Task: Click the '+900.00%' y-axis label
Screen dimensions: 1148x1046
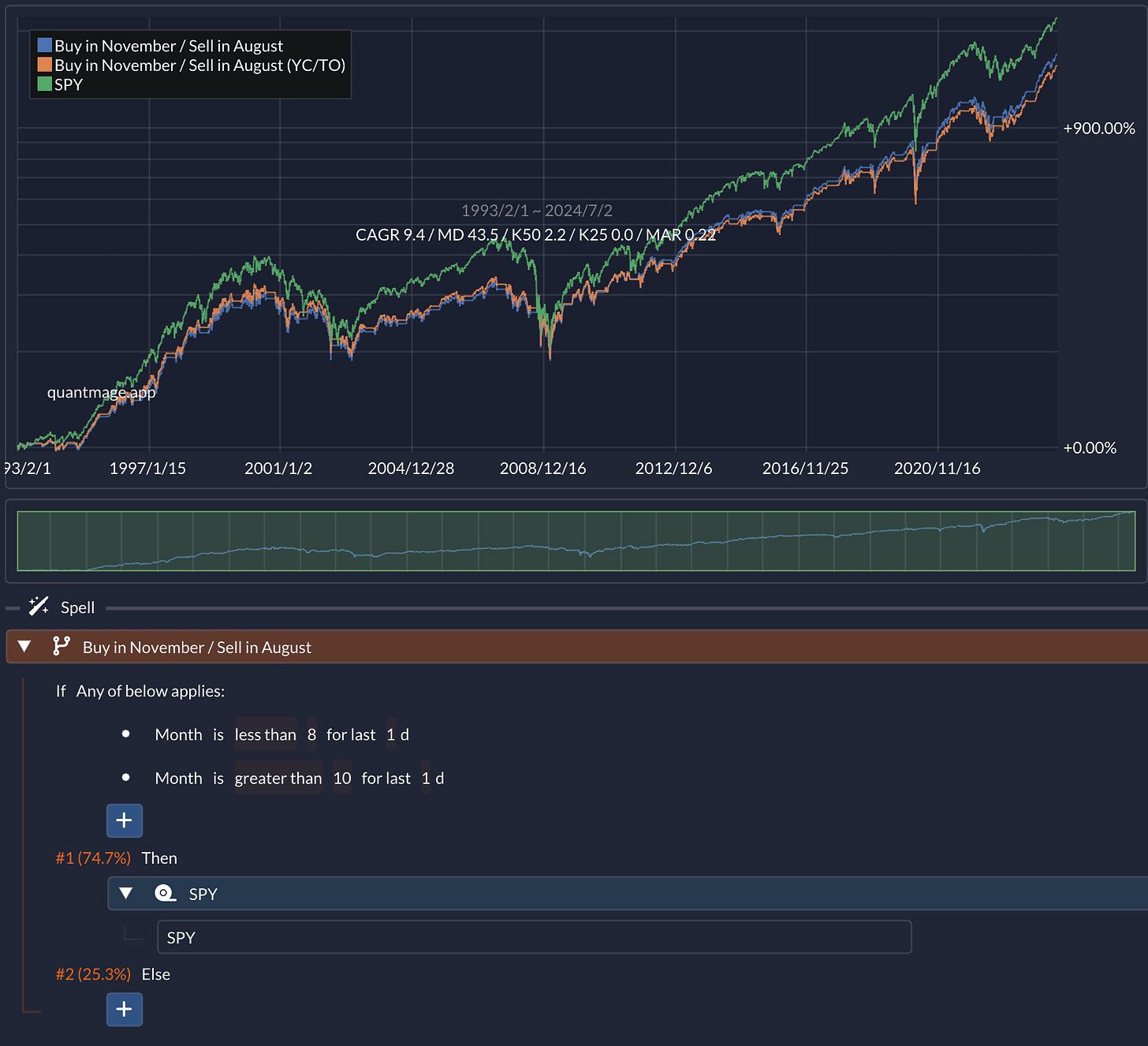Action: click(1099, 129)
